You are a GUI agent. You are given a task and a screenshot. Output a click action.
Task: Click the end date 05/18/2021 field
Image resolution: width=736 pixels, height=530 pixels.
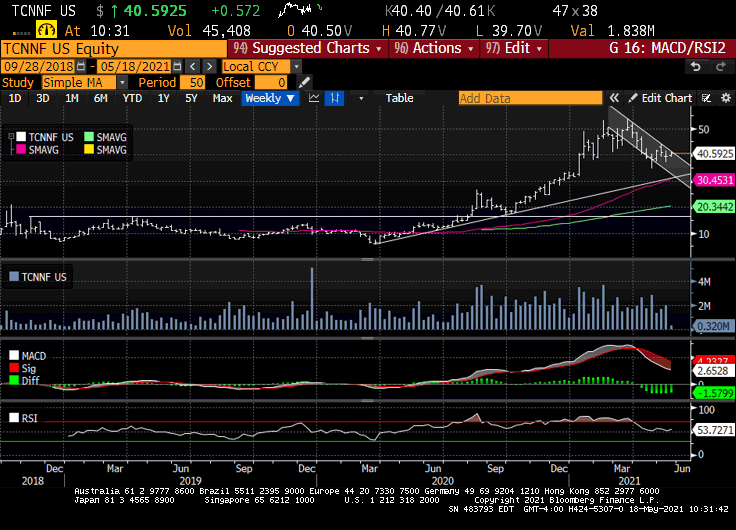[x=134, y=66]
